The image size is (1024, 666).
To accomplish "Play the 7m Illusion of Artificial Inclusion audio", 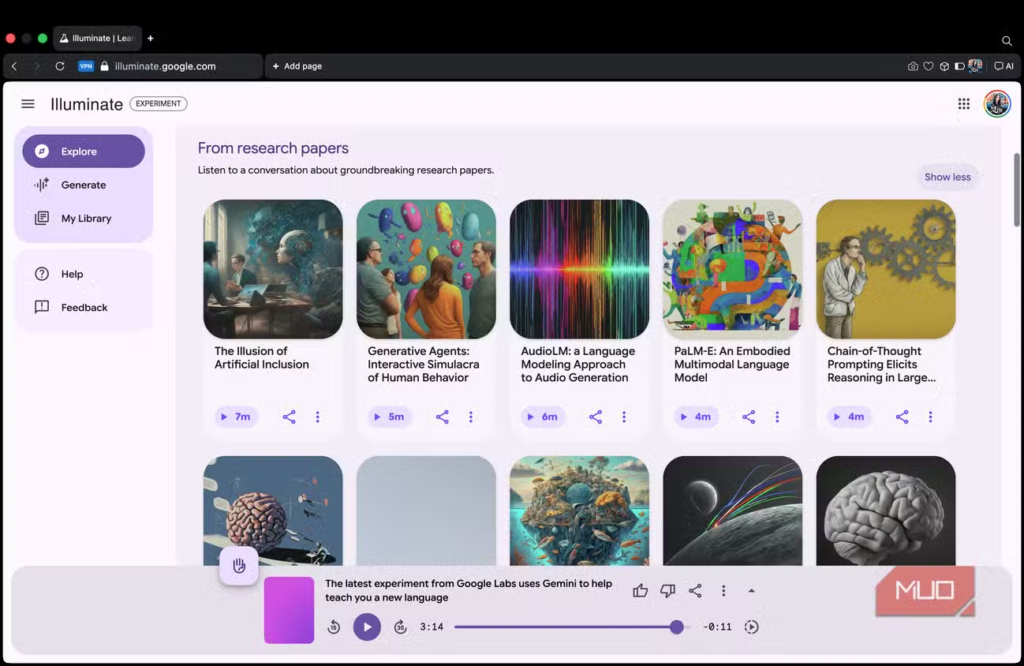I will pyautogui.click(x=236, y=417).
